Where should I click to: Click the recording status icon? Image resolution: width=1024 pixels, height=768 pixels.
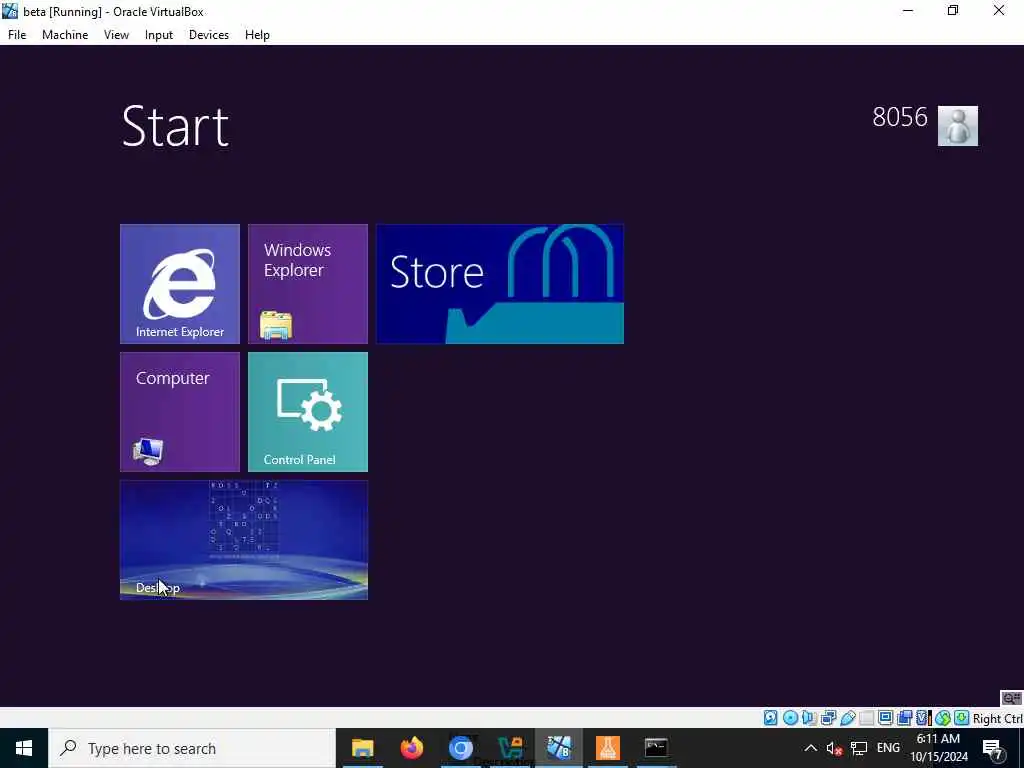[x=904, y=718]
